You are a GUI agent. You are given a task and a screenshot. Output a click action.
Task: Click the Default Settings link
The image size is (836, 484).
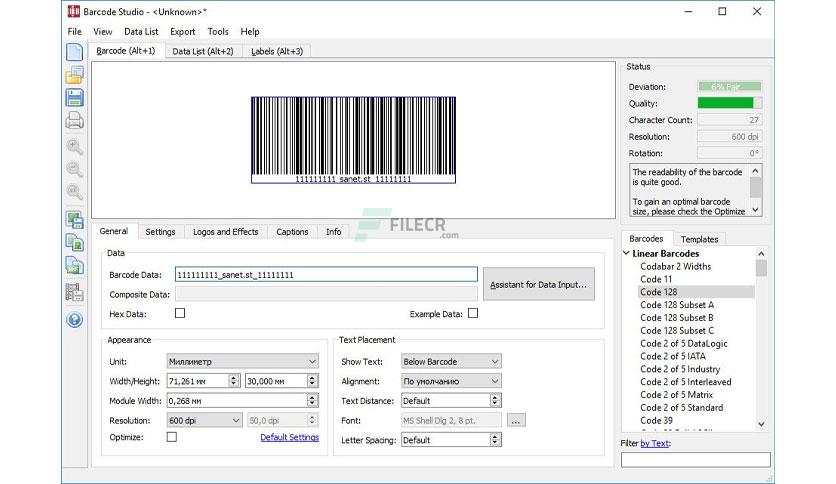290,437
